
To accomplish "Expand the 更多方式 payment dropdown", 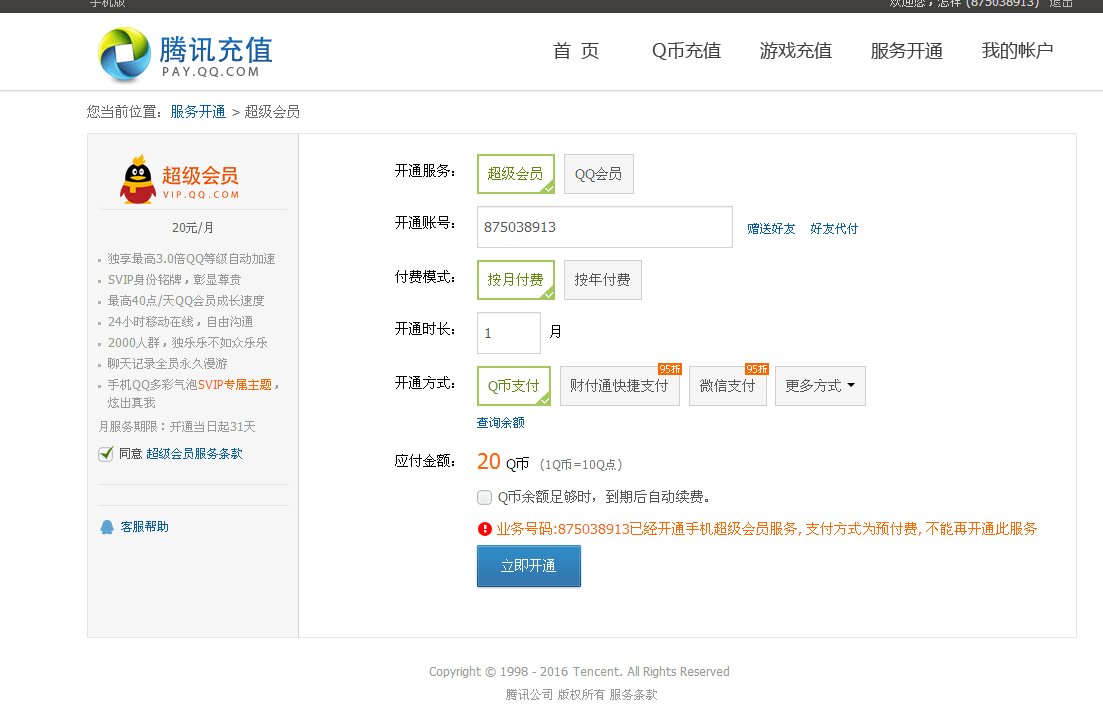I will point(819,386).
